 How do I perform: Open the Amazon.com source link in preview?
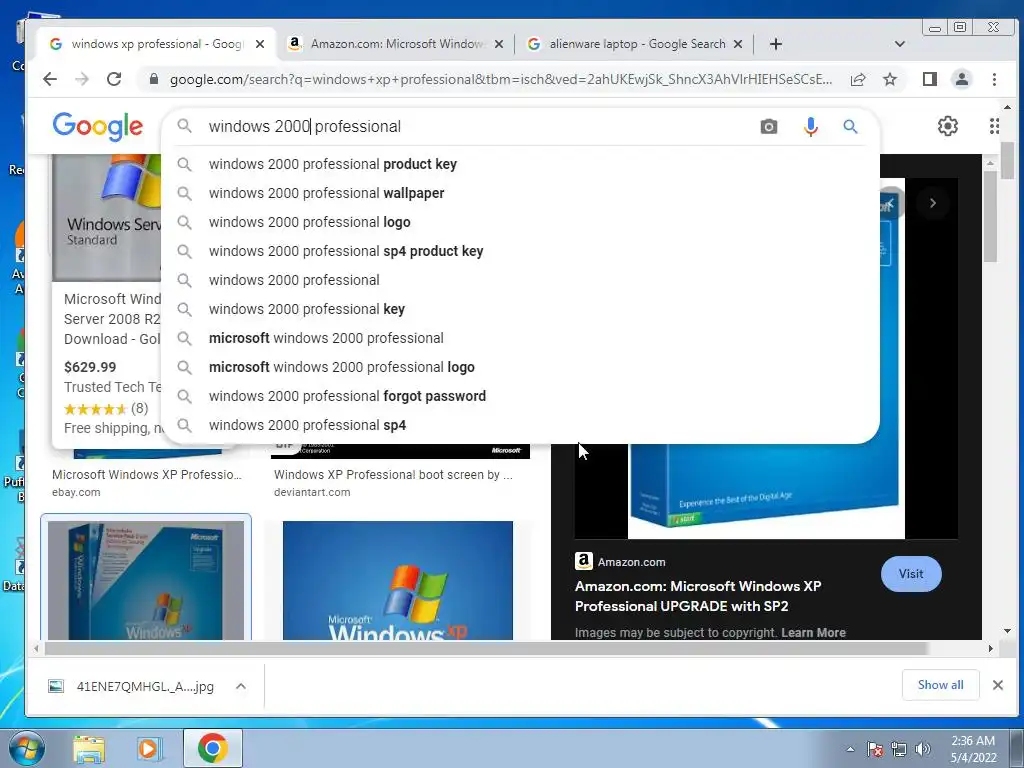tap(620, 562)
